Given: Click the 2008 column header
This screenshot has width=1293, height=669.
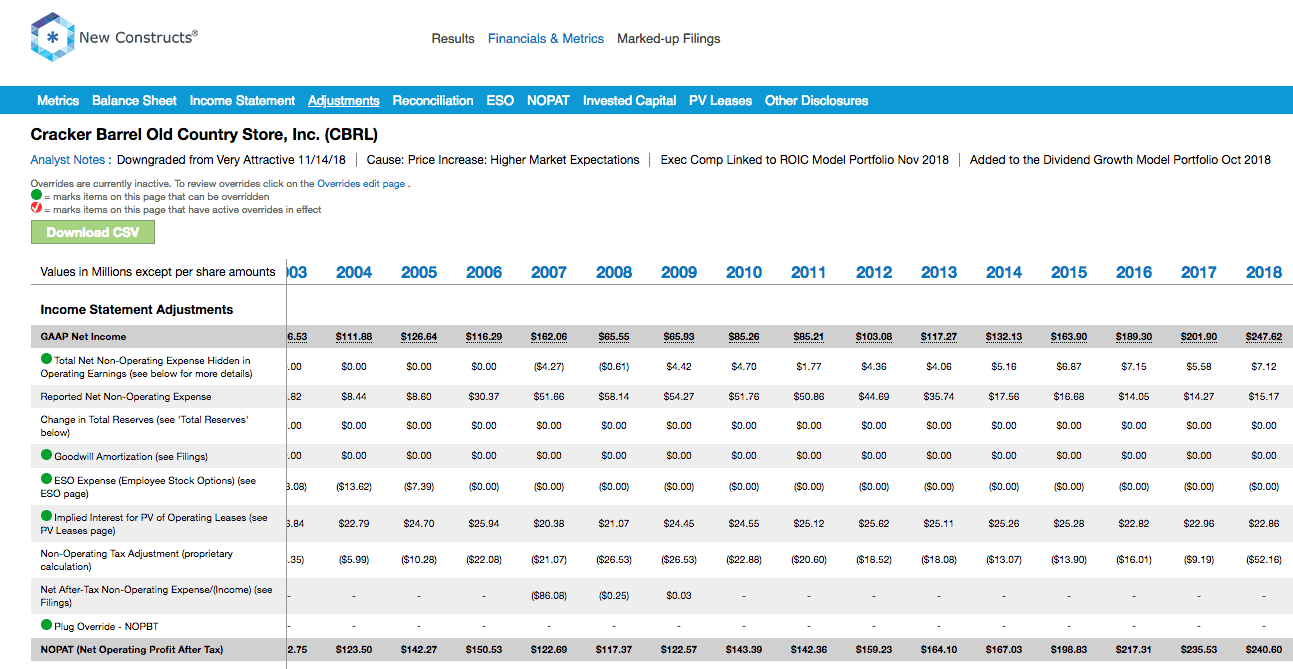Looking at the screenshot, I should click(614, 272).
